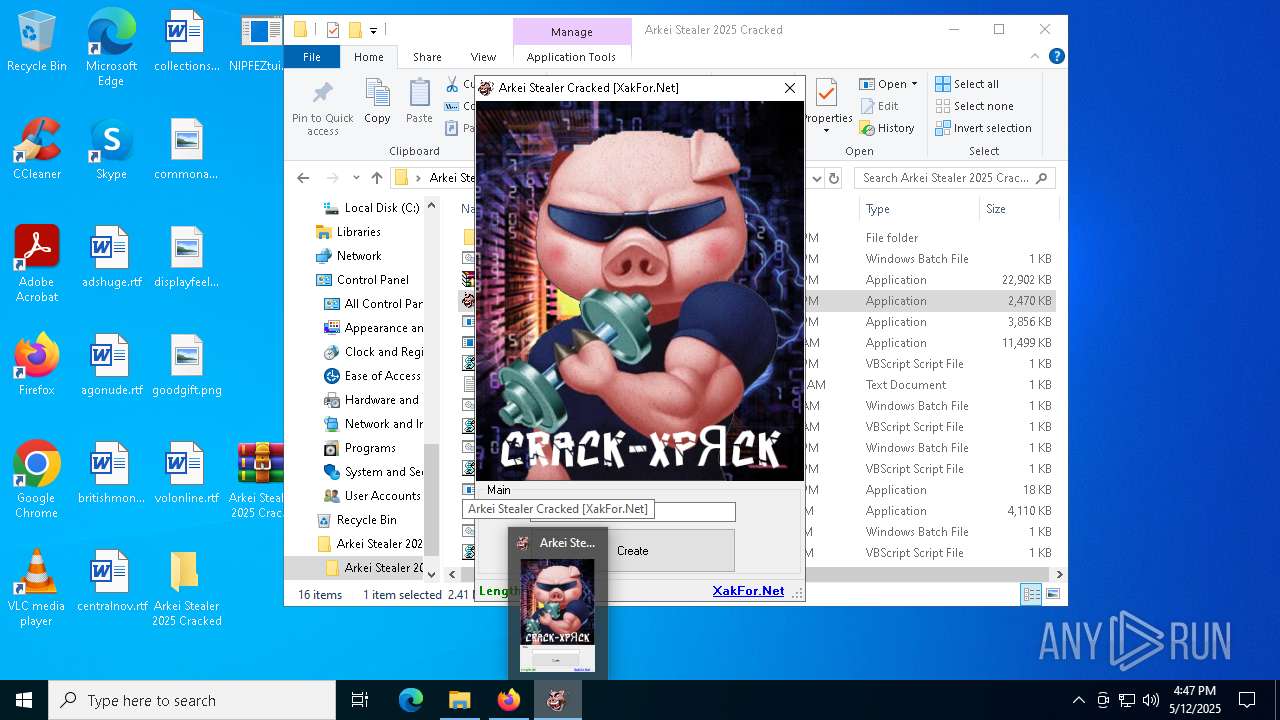Follow the XakFor.Net link

(x=748, y=591)
